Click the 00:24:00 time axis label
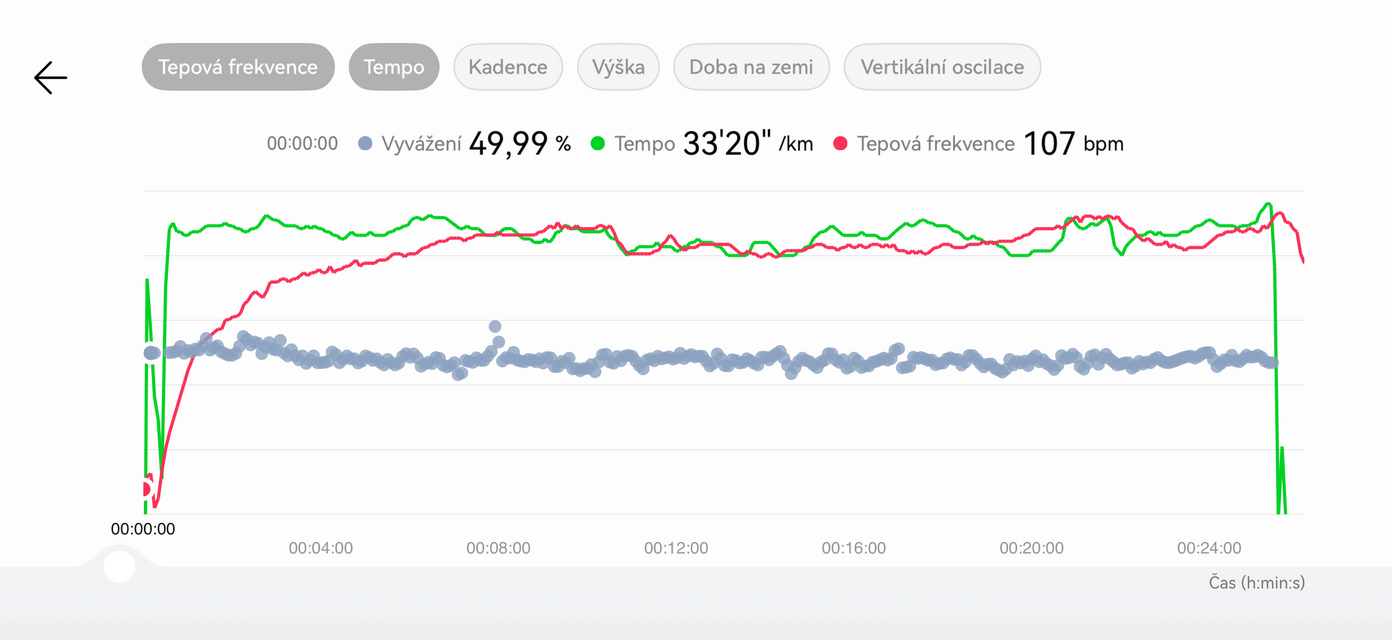The height and width of the screenshot is (640, 1392). click(1209, 548)
